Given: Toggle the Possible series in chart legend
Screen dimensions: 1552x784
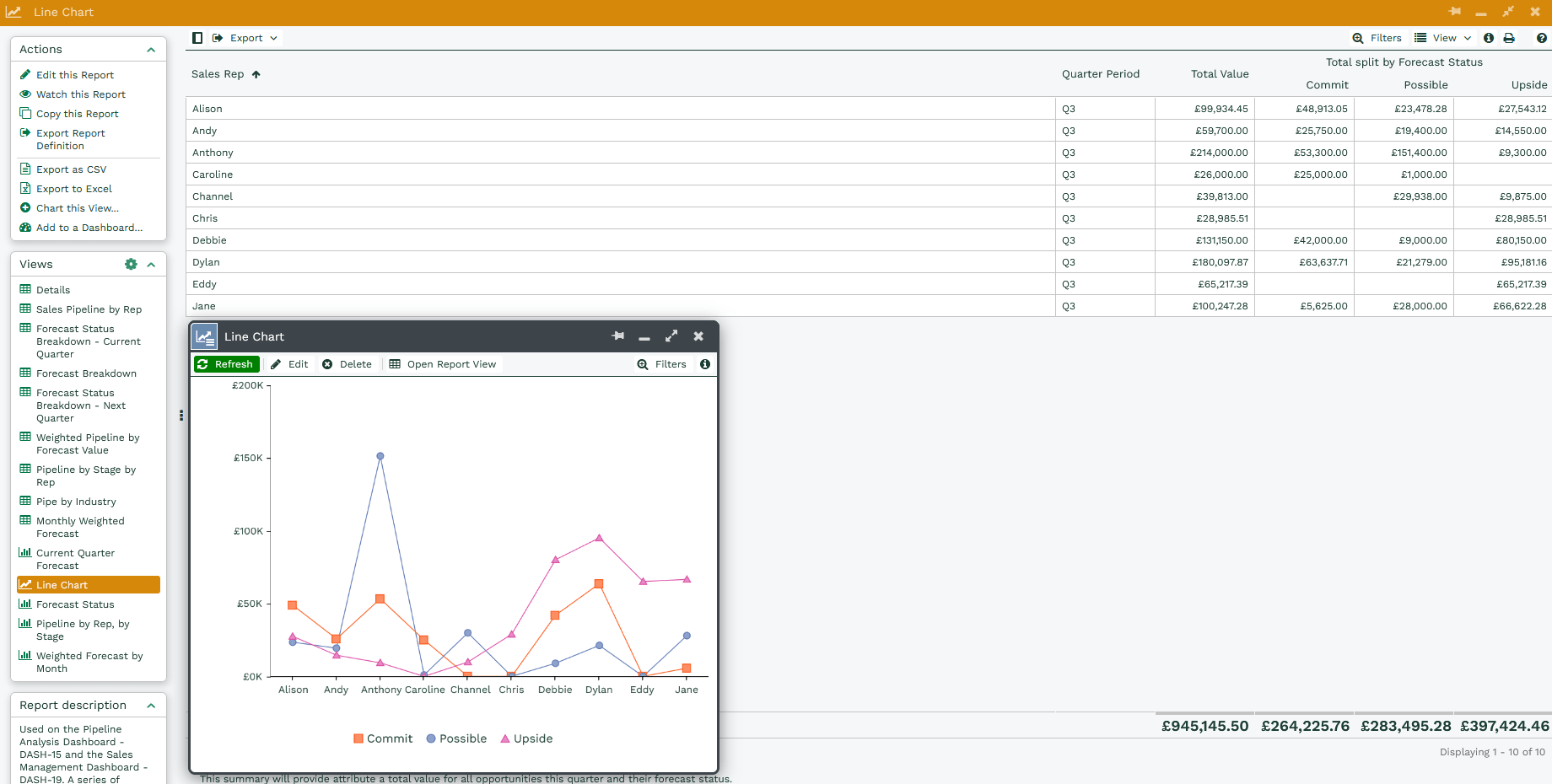Looking at the screenshot, I should point(456,738).
